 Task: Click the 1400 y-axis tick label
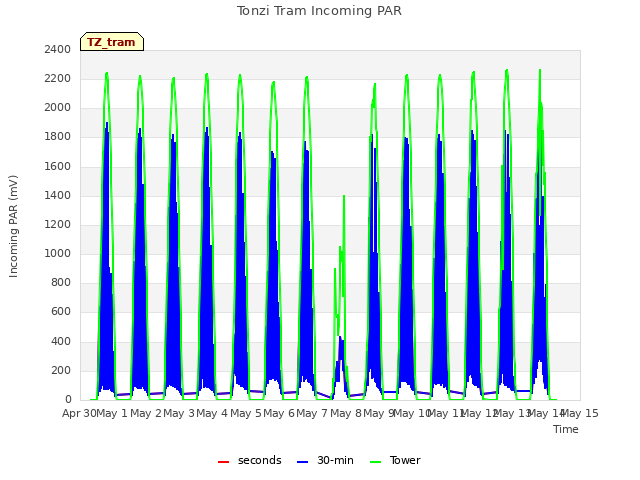coord(58,196)
